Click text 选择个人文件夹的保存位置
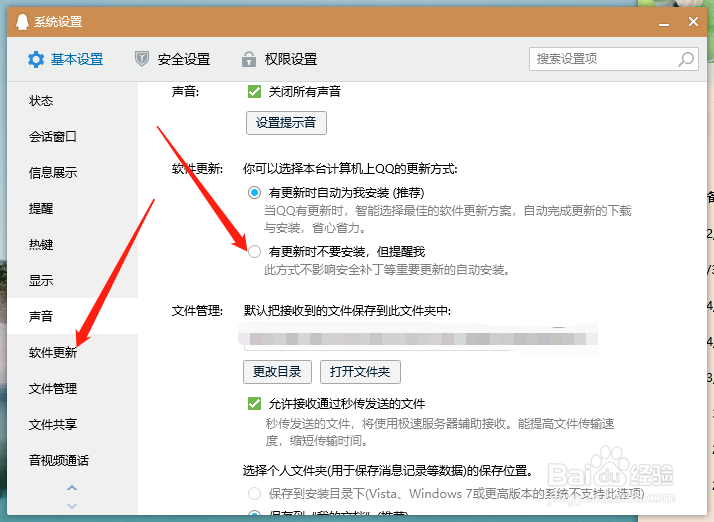Image resolution: width=714 pixels, height=522 pixels. (x=388, y=471)
